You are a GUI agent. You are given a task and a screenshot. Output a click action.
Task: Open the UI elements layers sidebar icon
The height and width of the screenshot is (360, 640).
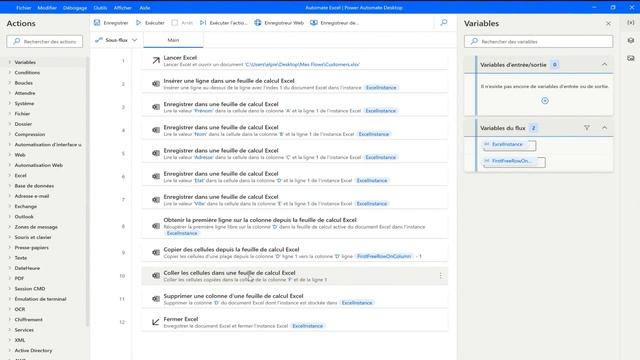coord(631,40)
